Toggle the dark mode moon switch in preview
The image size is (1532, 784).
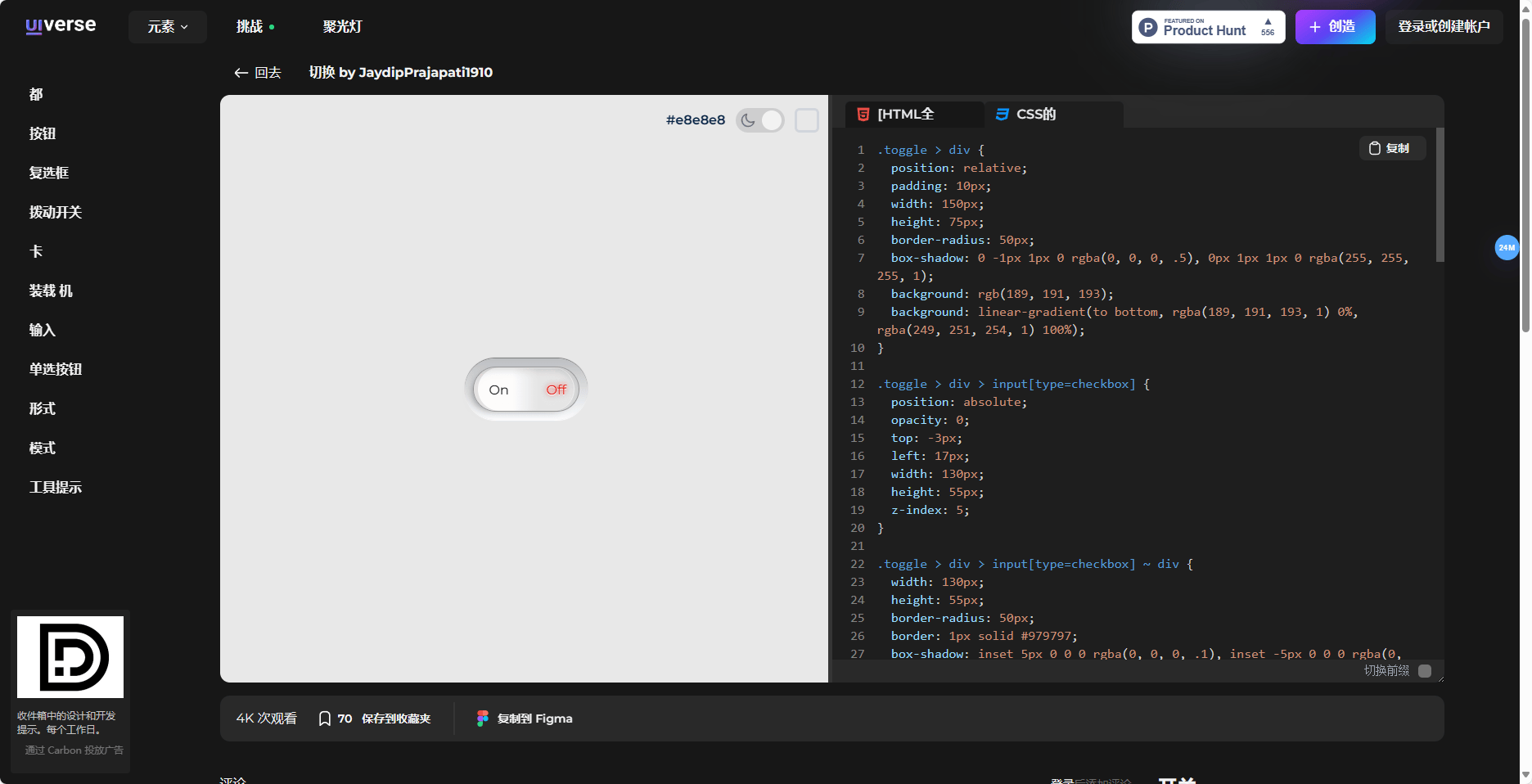[759, 120]
